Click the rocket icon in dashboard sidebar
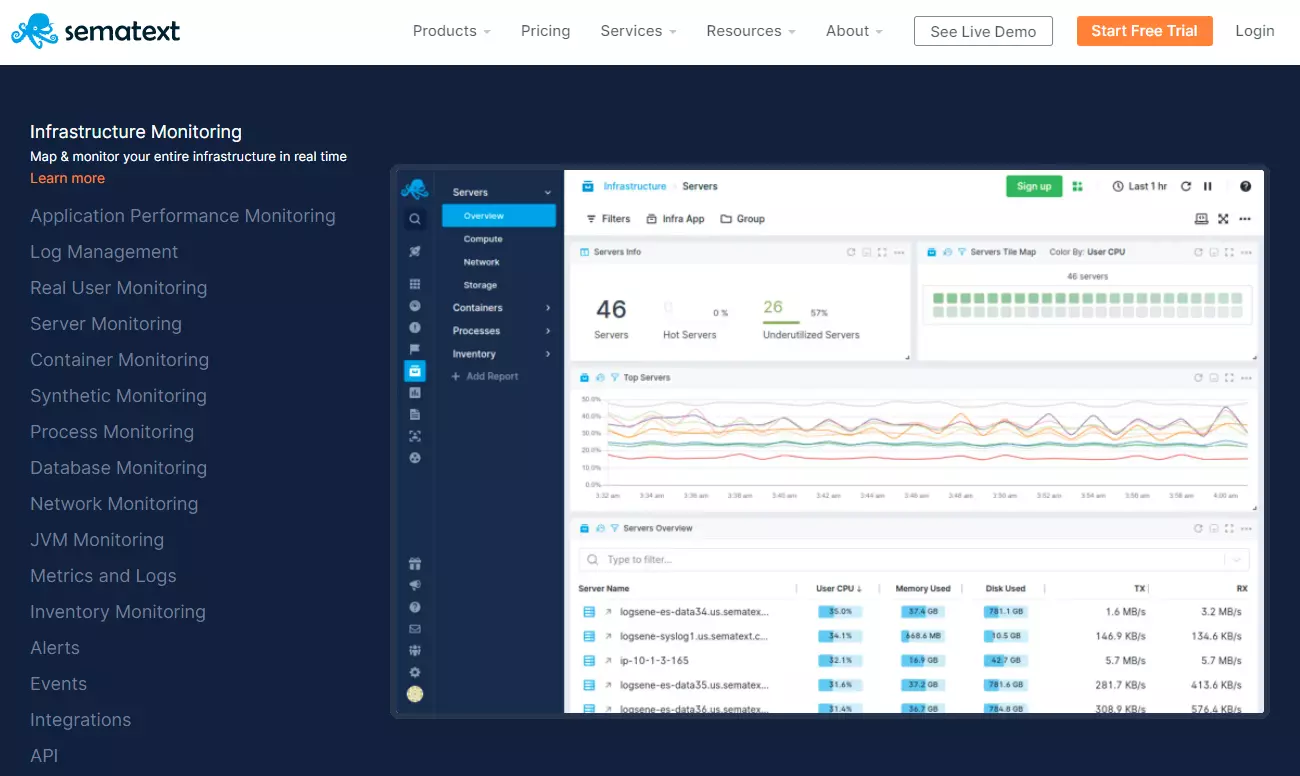Viewport: 1300px width, 776px height. pos(415,252)
